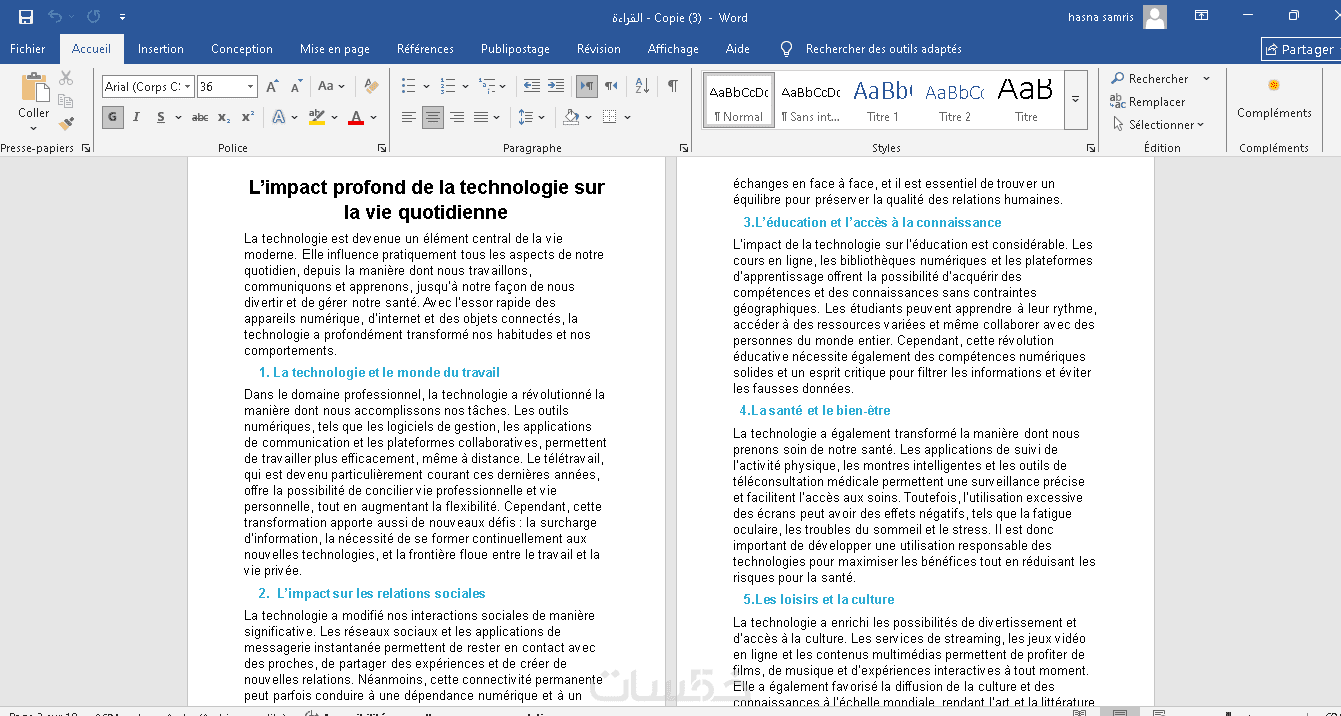Click the heading 'La technologie et le monde du travail'
Image resolution: width=1341 pixels, height=716 pixels.
tap(386, 373)
